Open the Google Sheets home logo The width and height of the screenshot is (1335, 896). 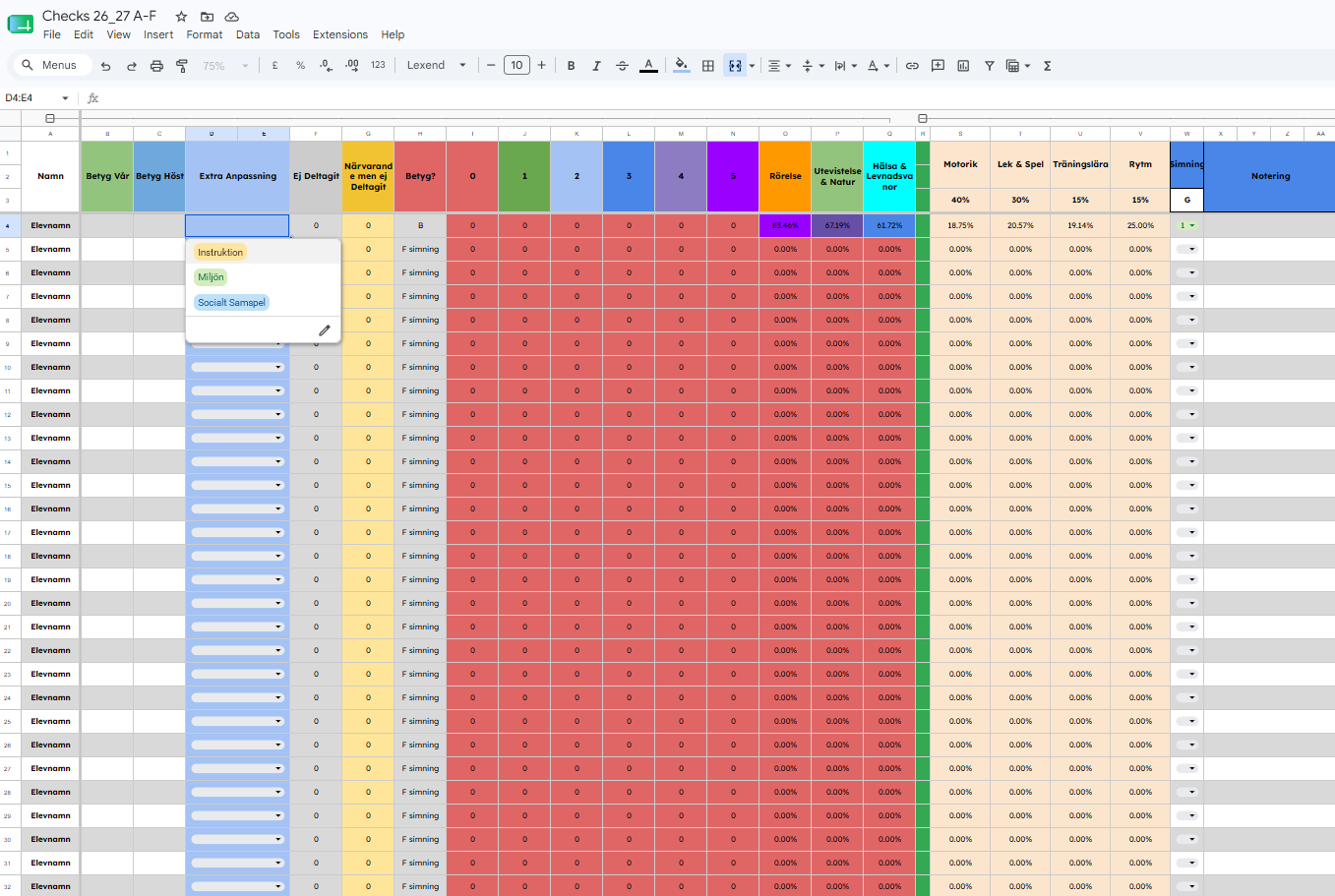tap(21, 25)
